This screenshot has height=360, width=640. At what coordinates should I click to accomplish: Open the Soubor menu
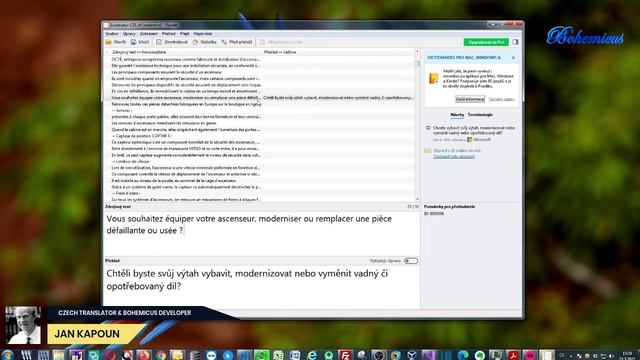tap(112, 34)
